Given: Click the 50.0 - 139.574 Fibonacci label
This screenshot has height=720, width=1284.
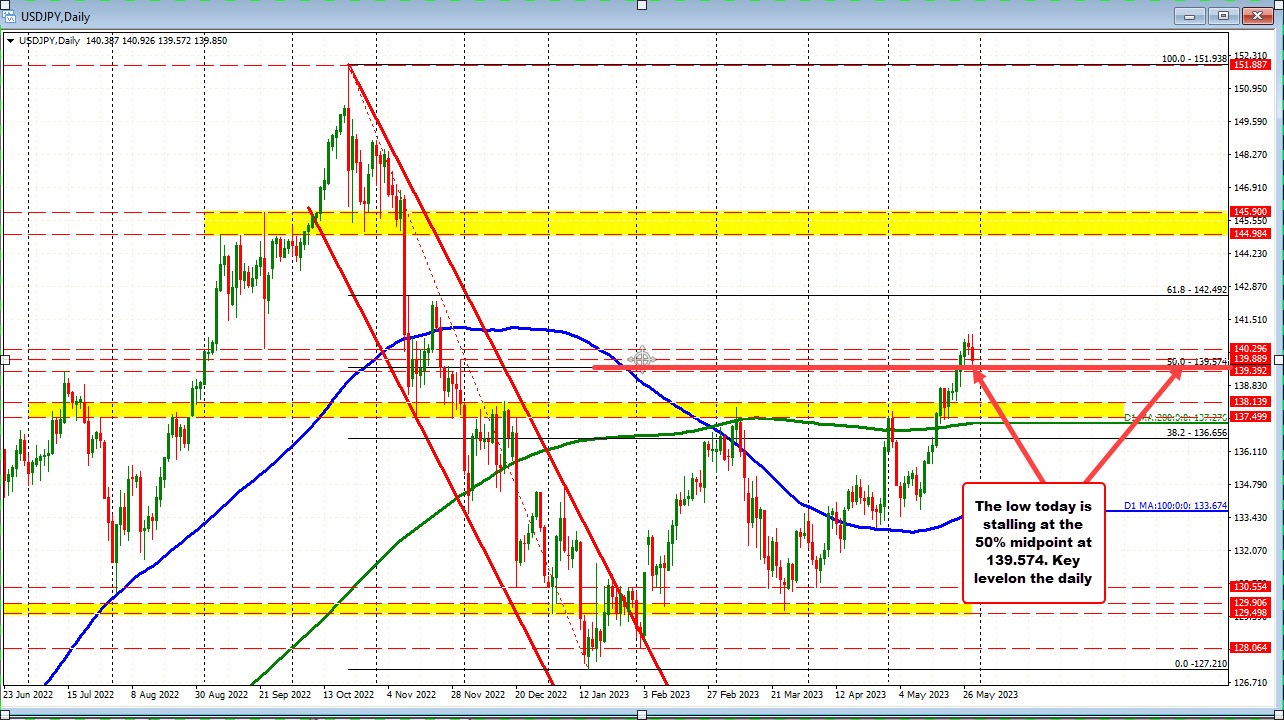Looking at the screenshot, I should 1196,361.
